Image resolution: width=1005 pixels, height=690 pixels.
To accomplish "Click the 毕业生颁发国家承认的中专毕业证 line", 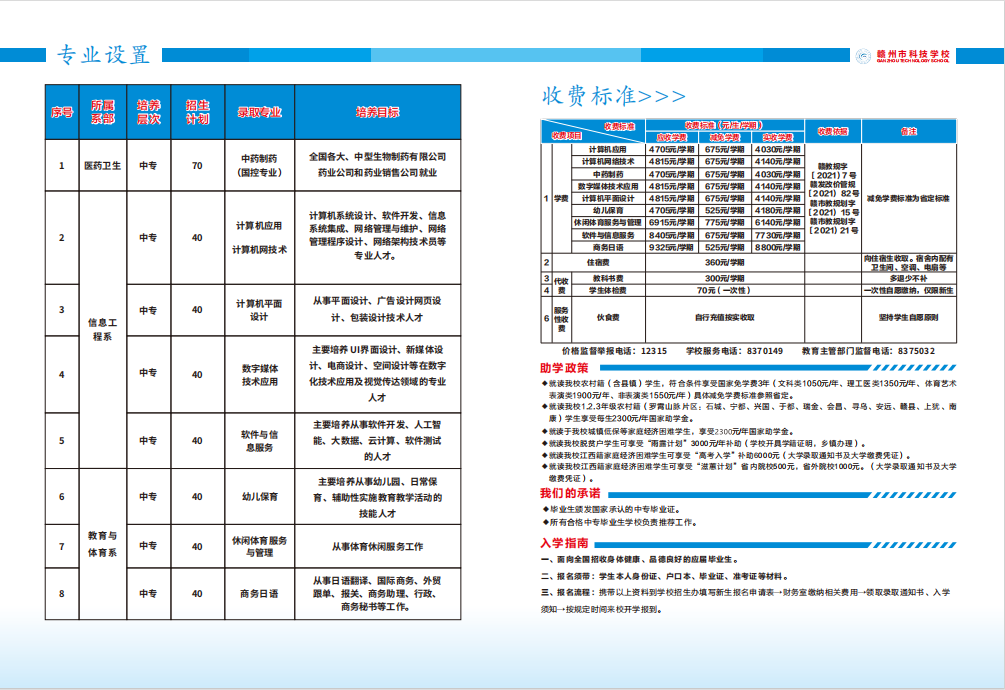I will 610,509.
